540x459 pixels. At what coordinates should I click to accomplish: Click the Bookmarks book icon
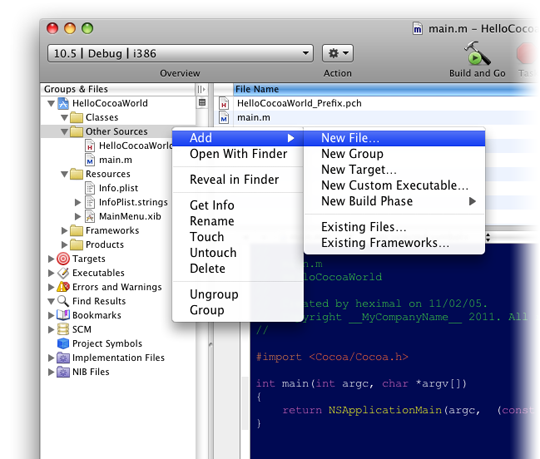pos(63,315)
